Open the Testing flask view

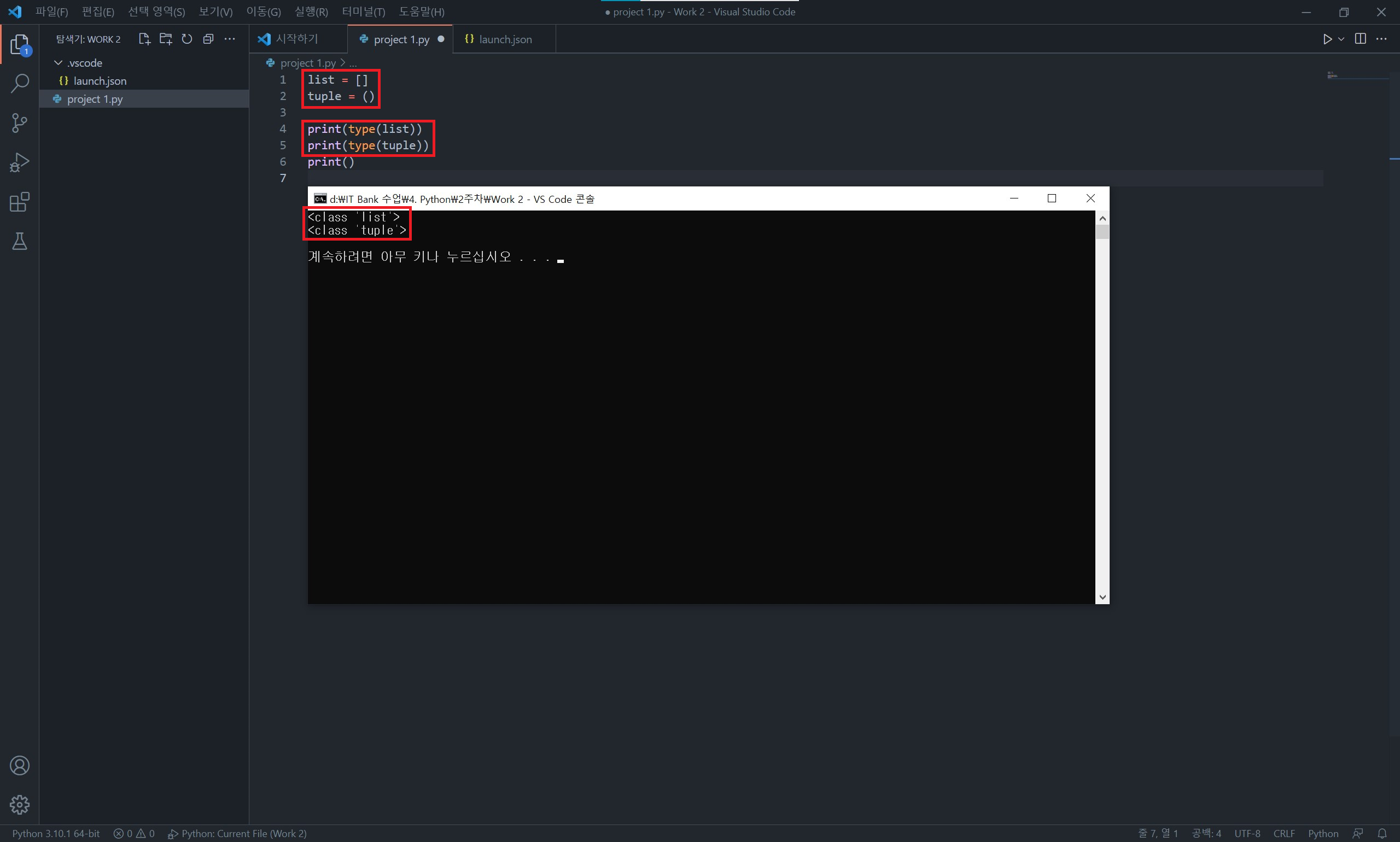coord(20,242)
